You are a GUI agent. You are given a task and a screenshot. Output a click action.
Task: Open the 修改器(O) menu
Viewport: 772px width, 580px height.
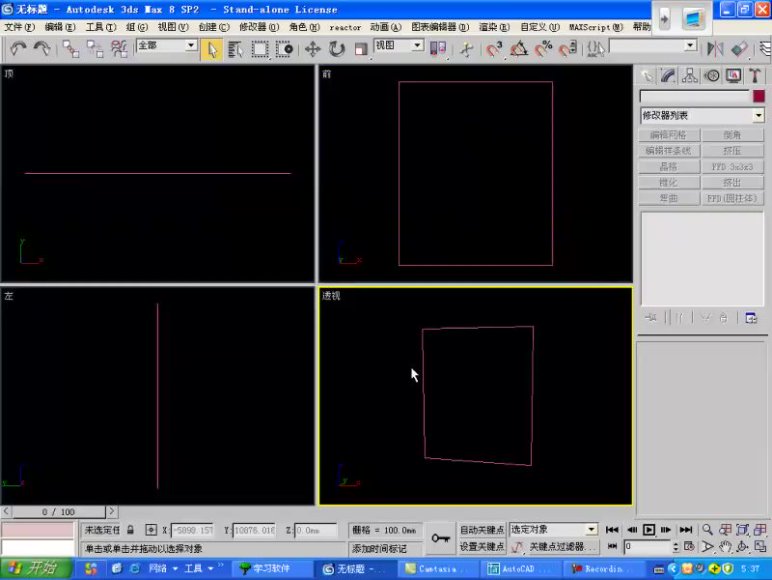[x=258, y=27]
